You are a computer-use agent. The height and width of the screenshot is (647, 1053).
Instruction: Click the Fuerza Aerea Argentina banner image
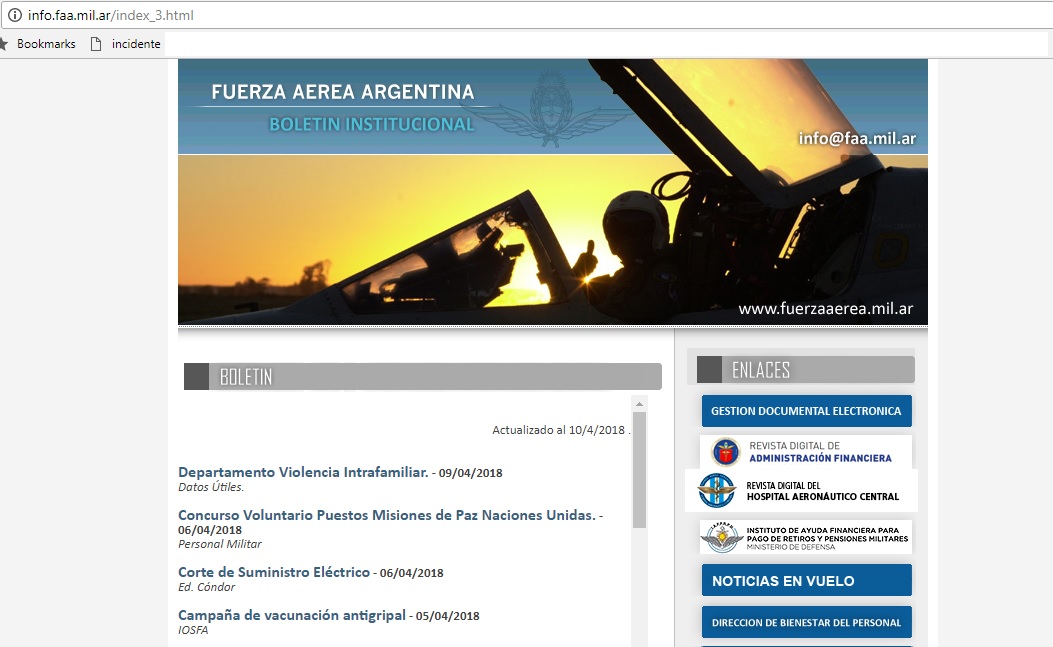[x=553, y=191]
